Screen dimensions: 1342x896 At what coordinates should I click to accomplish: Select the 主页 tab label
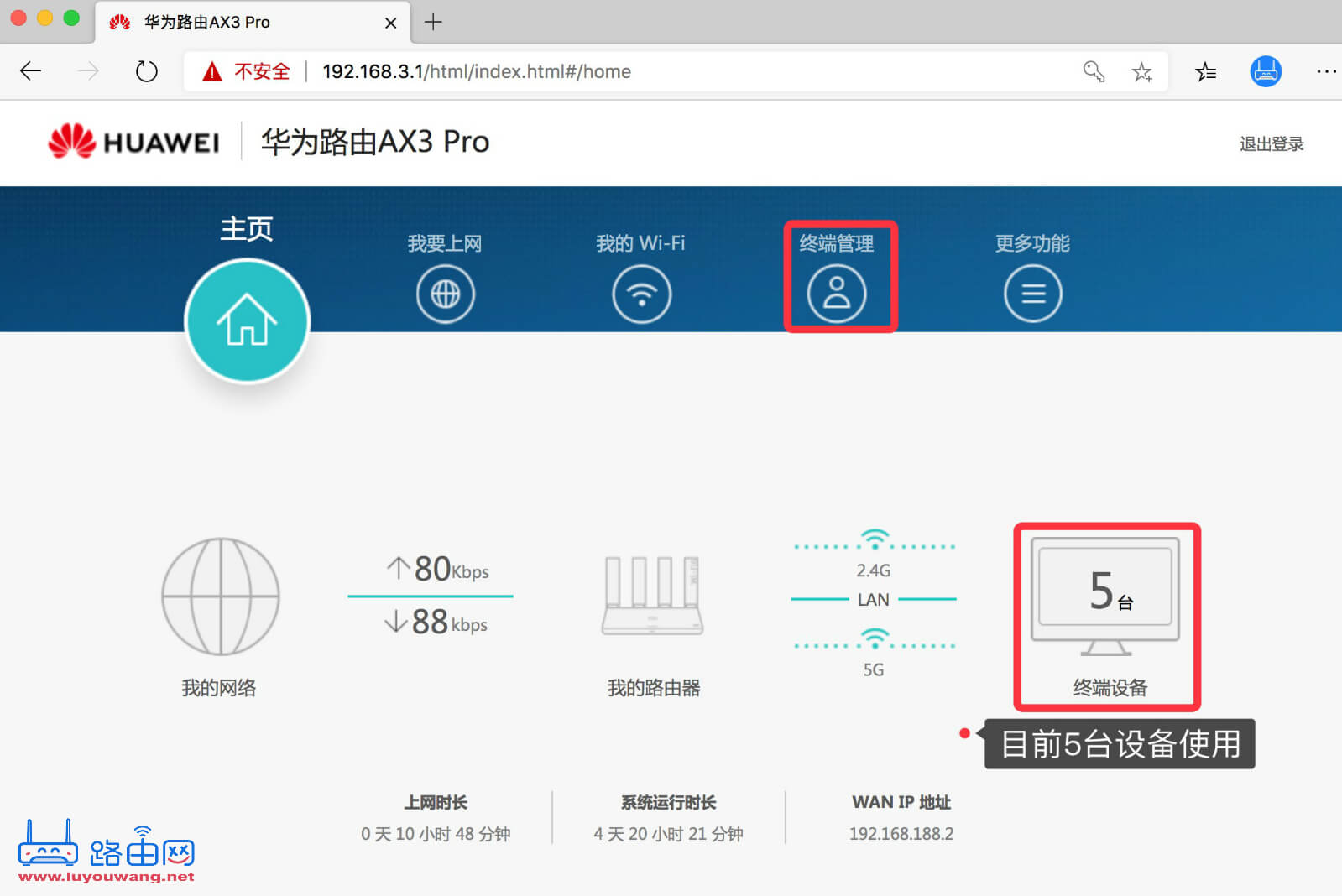tap(247, 228)
